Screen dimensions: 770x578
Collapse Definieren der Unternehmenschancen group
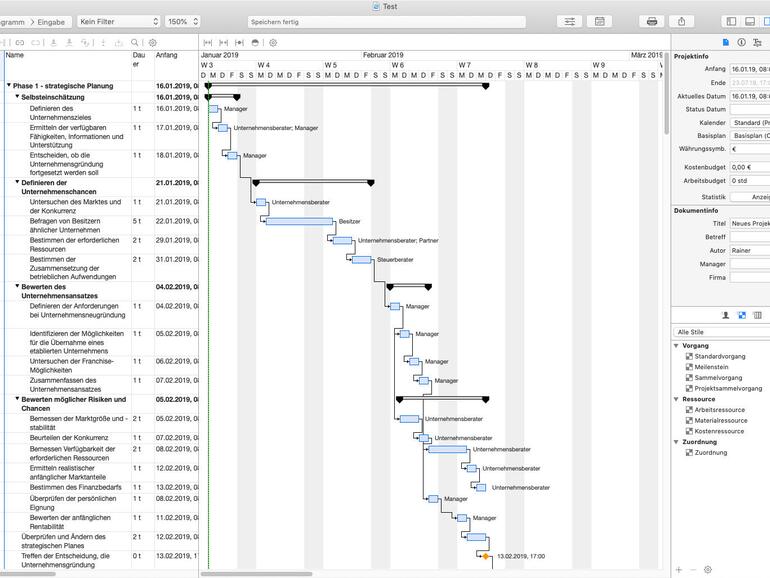[x=17, y=182]
